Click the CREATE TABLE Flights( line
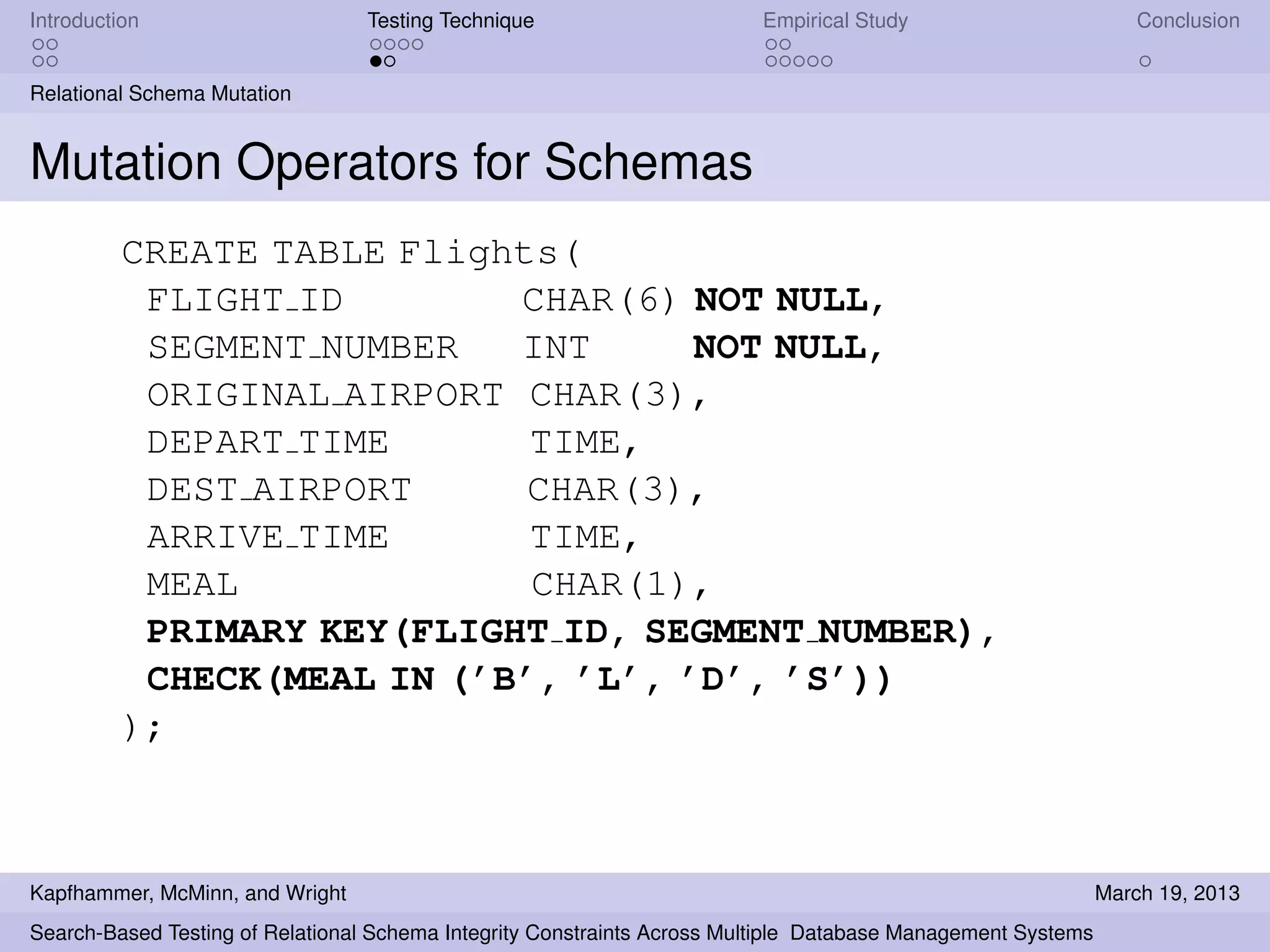 tap(351, 253)
